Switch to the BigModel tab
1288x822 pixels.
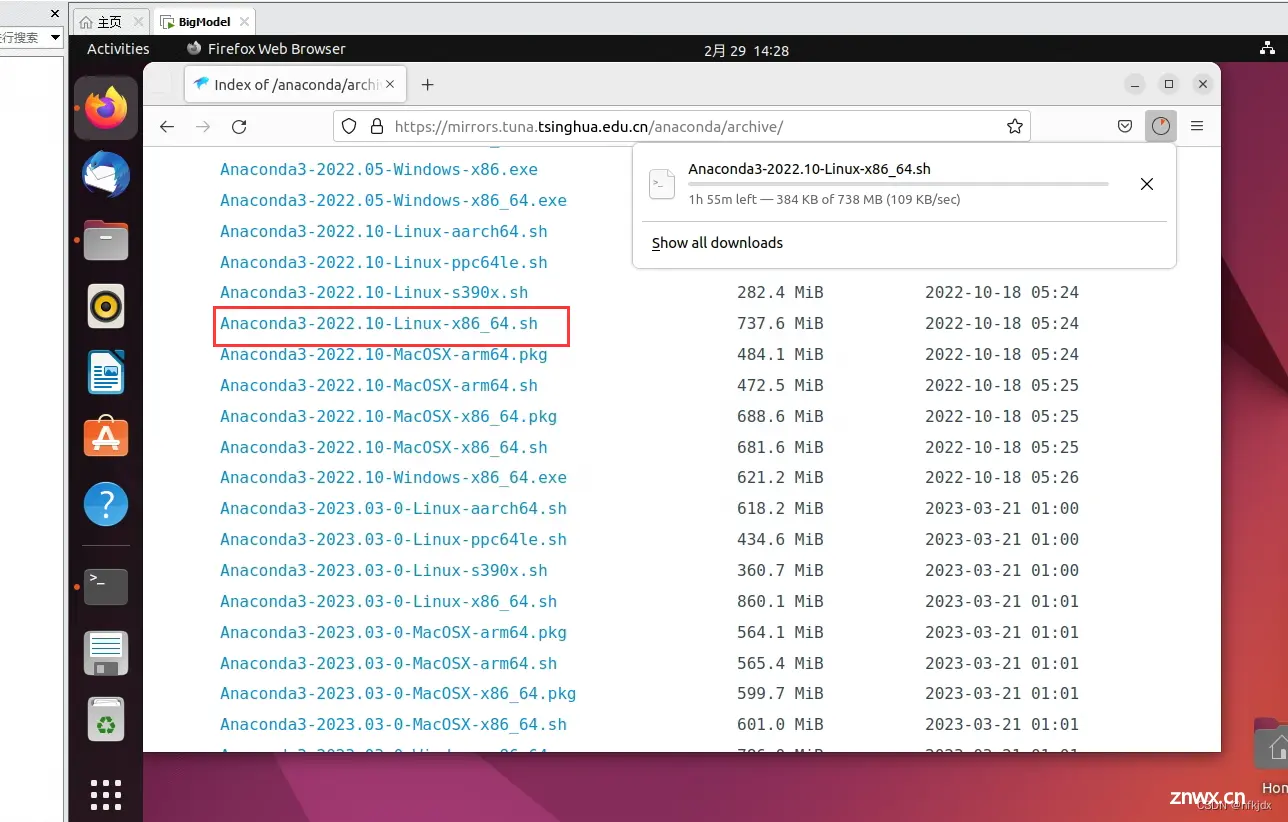tap(203, 21)
